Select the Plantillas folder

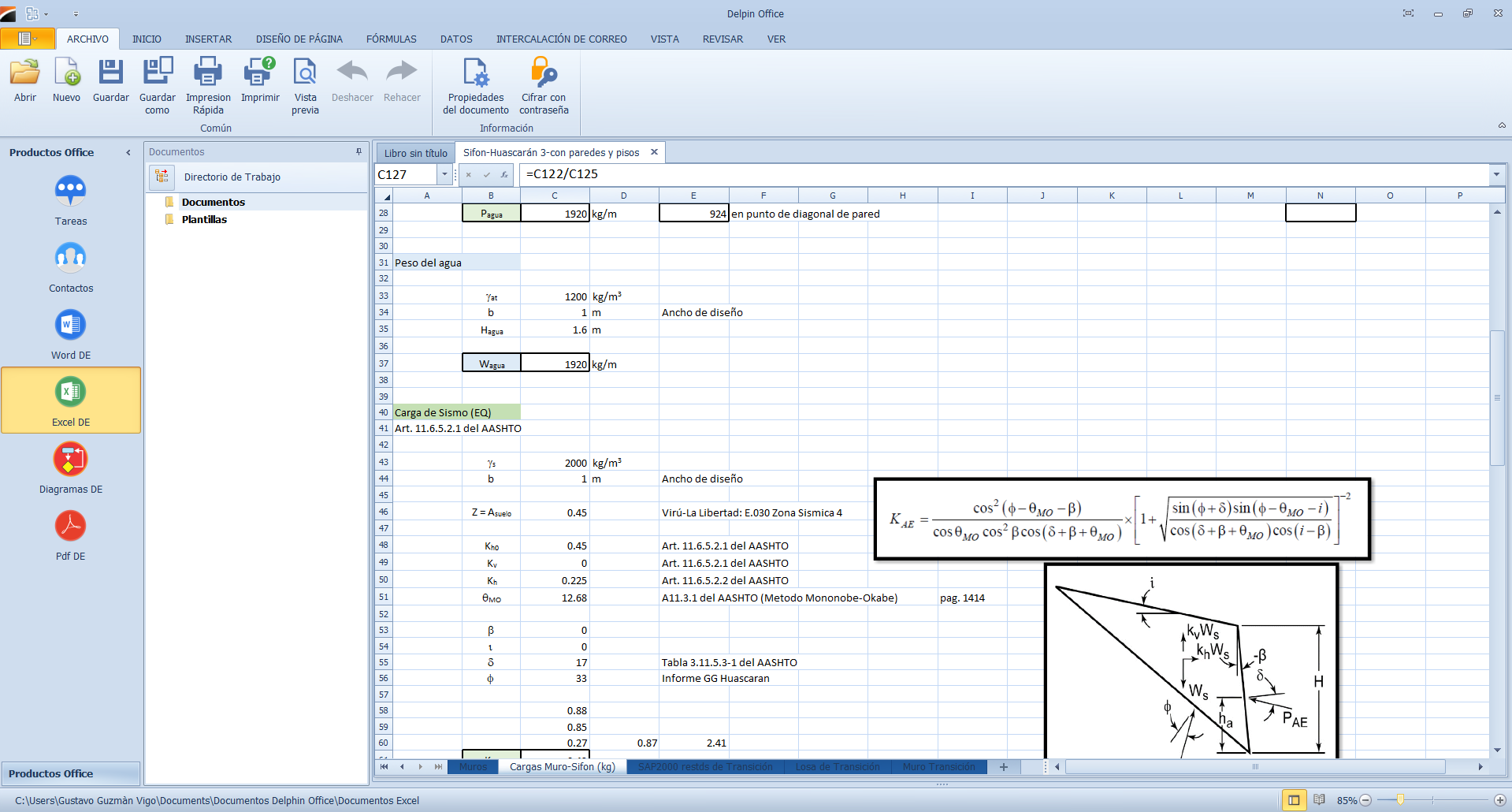click(x=204, y=220)
